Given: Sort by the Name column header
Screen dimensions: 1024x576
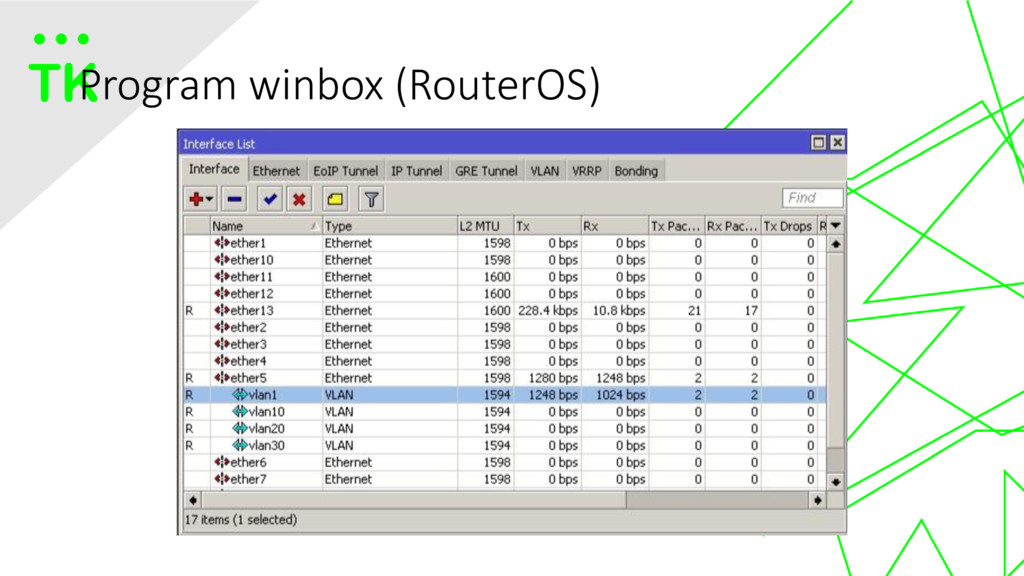Looking at the screenshot, I should click(265, 226).
